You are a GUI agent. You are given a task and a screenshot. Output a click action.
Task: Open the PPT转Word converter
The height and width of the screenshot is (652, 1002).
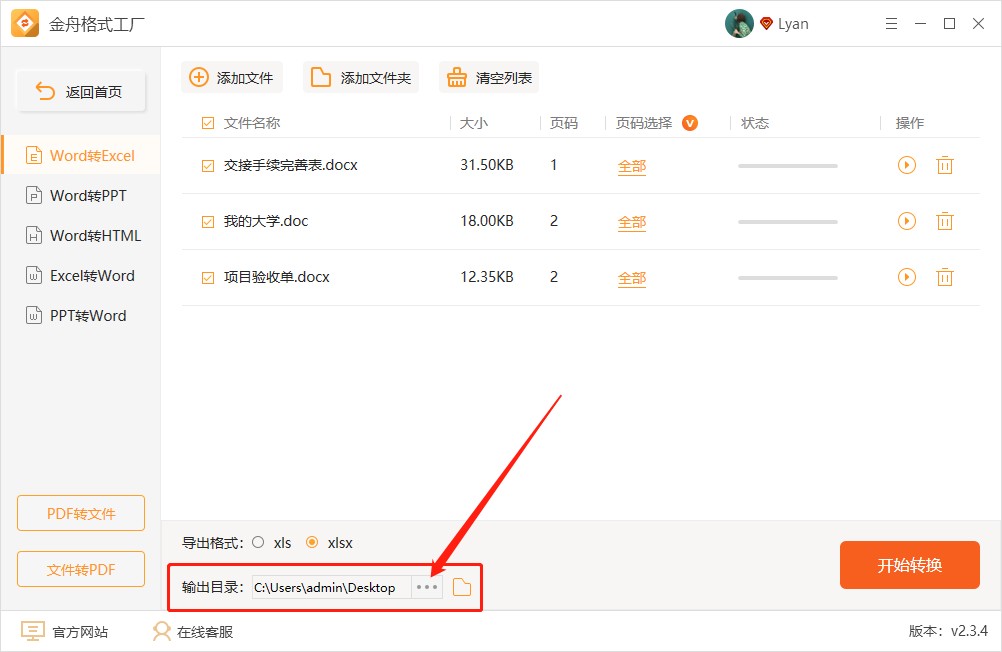click(80, 315)
